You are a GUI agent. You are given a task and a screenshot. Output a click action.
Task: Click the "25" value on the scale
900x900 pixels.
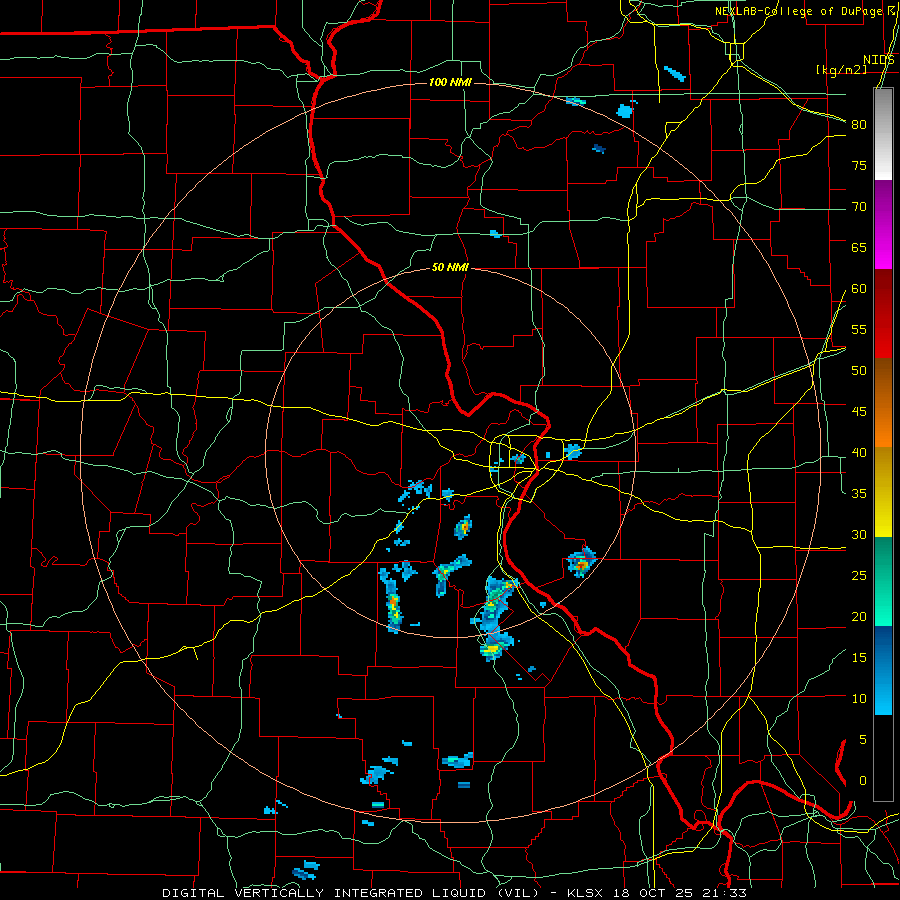click(x=859, y=576)
